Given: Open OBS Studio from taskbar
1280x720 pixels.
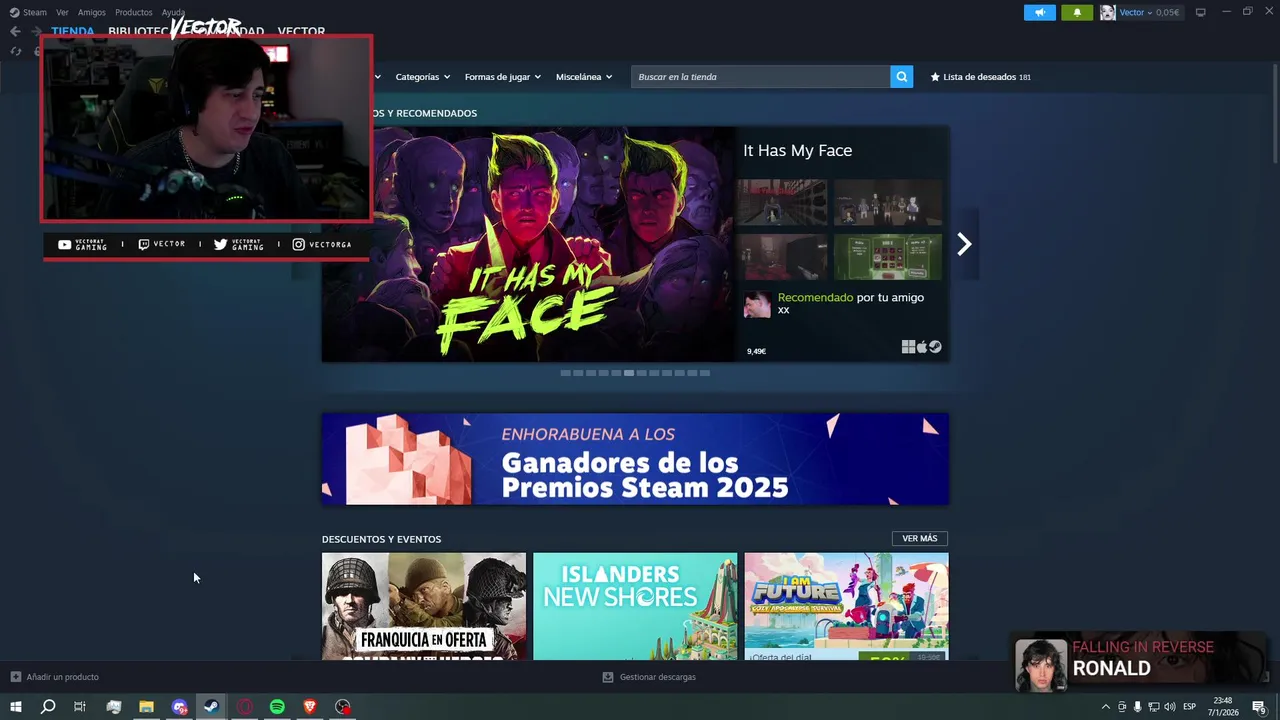Looking at the screenshot, I should [343, 707].
